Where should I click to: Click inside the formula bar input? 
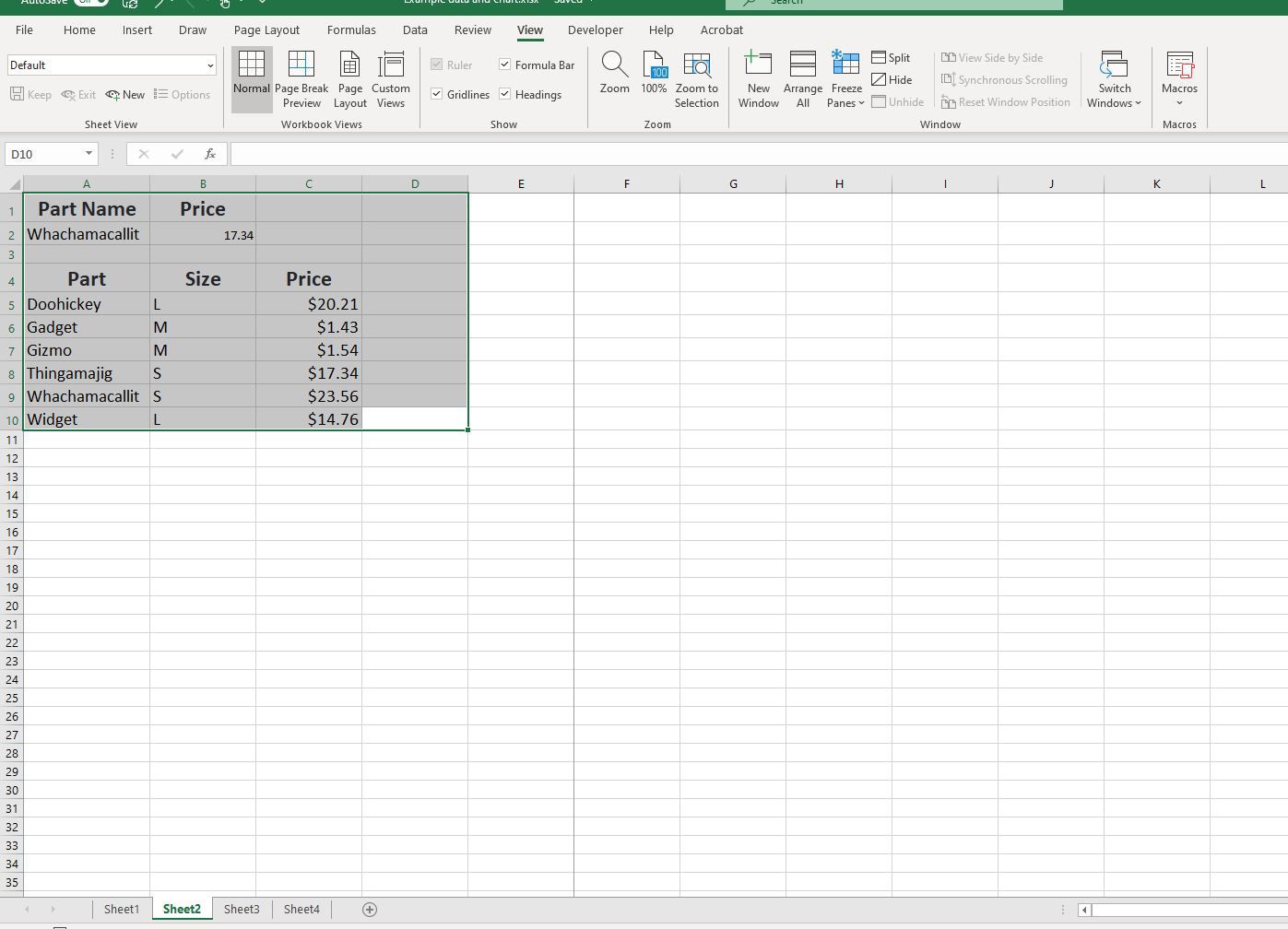tap(756, 154)
